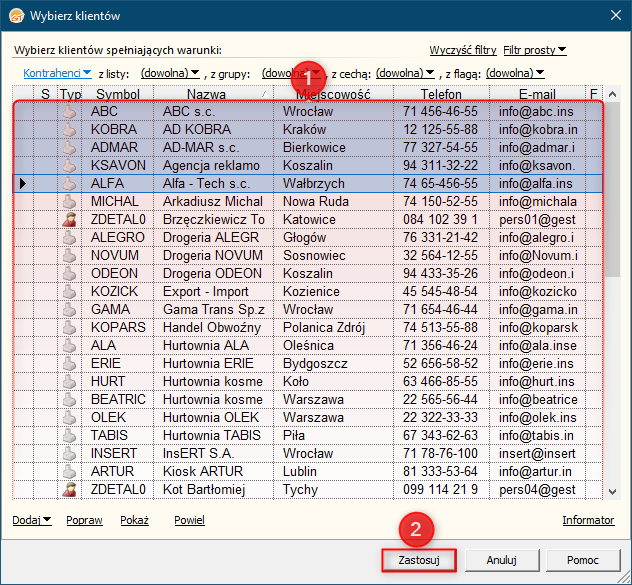Screen dimensions: 632x585
Task: Click the red person icon for Kot Bartłomiej
Action: 70,490
